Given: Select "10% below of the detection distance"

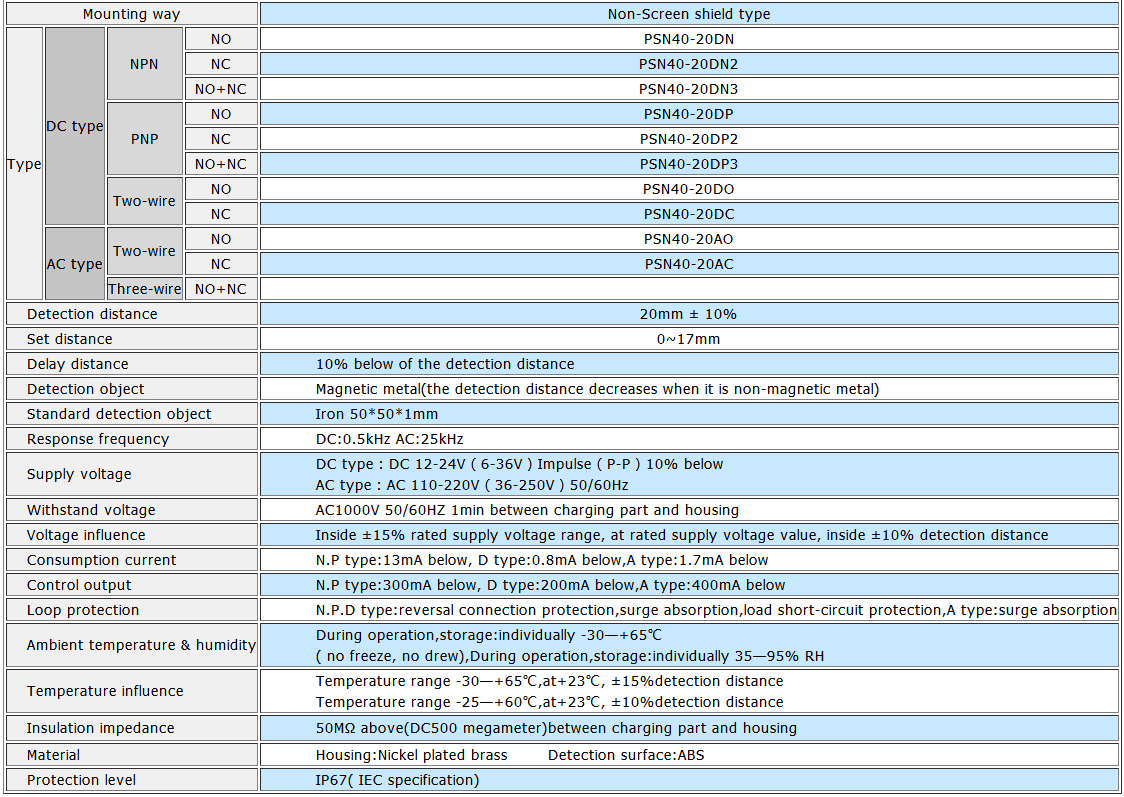Looking at the screenshot, I should pos(445,364).
